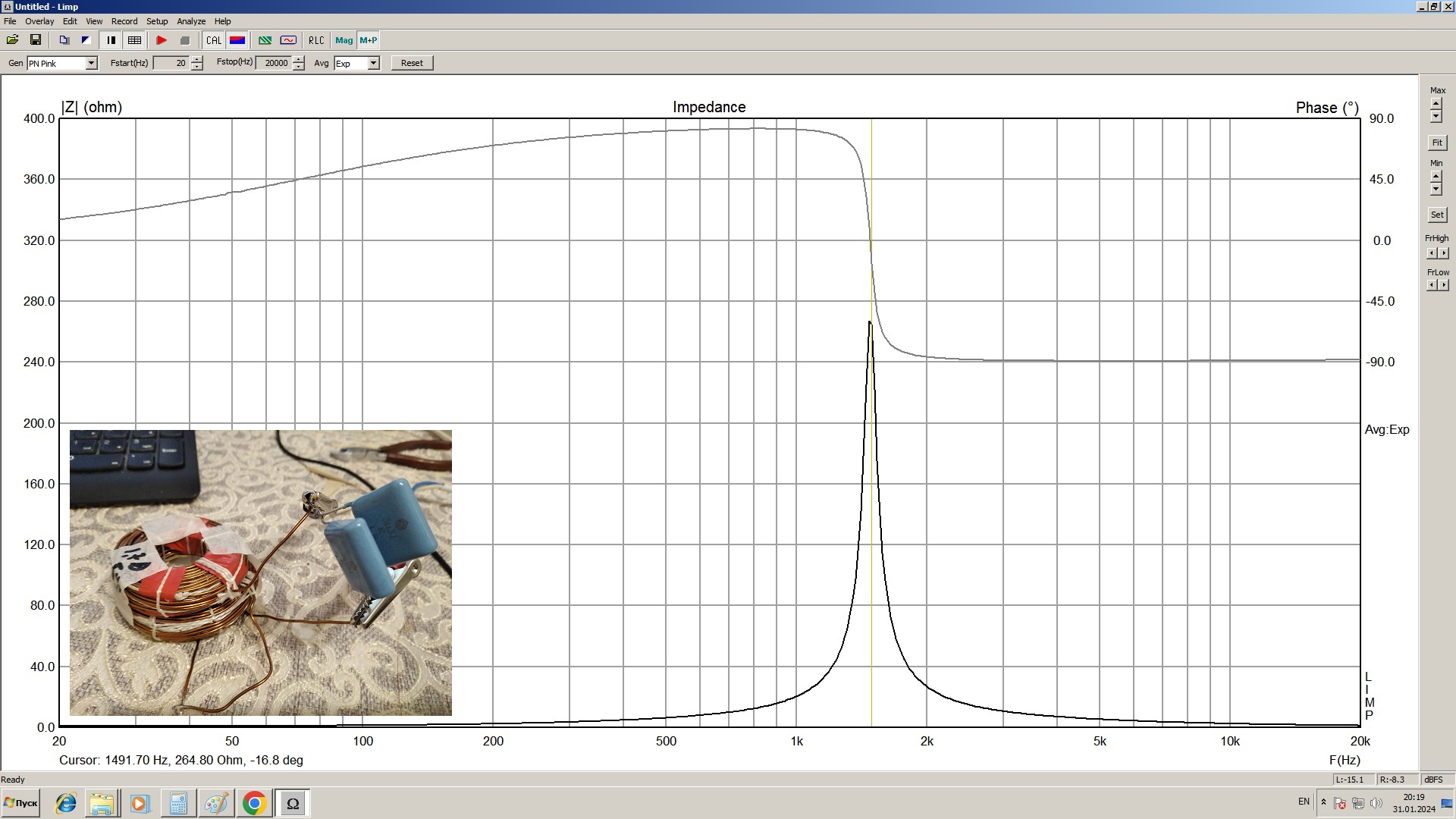Open the Пуск start button
This screenshot has width=1456, height=819.
click(x=20, y=803)
